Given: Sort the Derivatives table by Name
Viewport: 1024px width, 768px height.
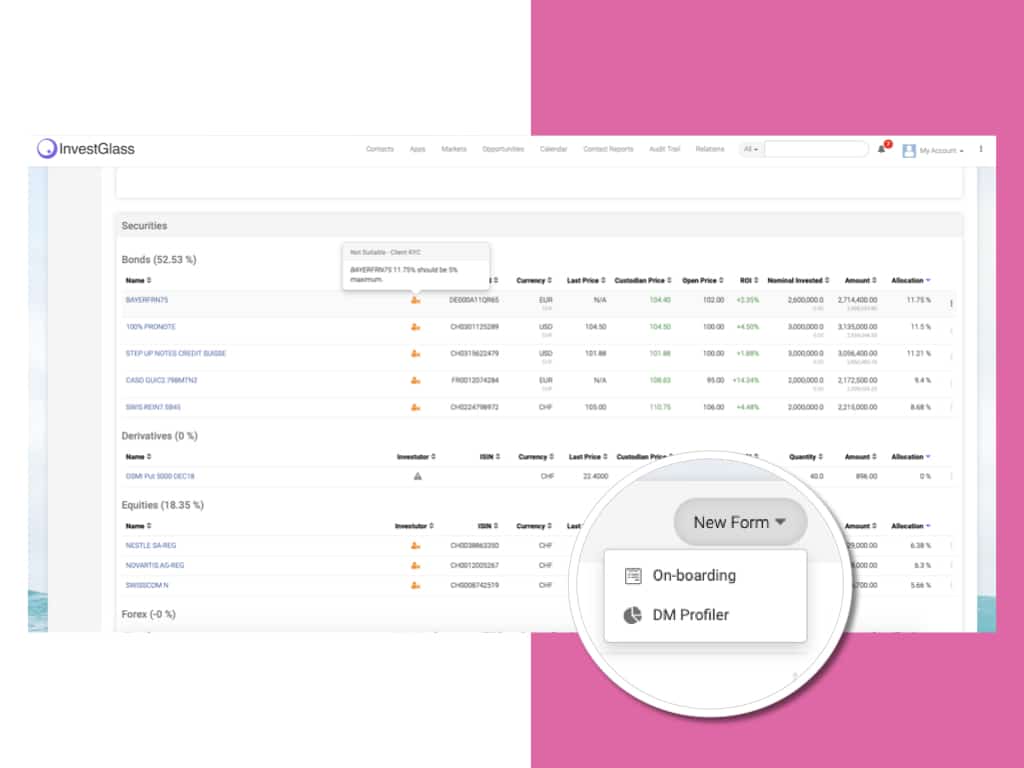Looking at the screenshot, I should (138, 457).
